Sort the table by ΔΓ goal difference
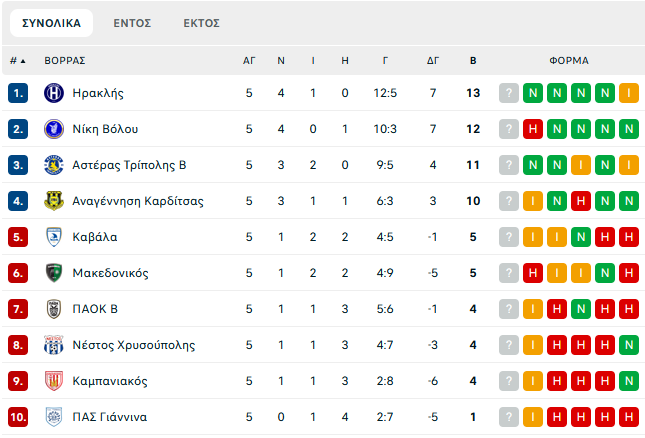 click(433, 60)
